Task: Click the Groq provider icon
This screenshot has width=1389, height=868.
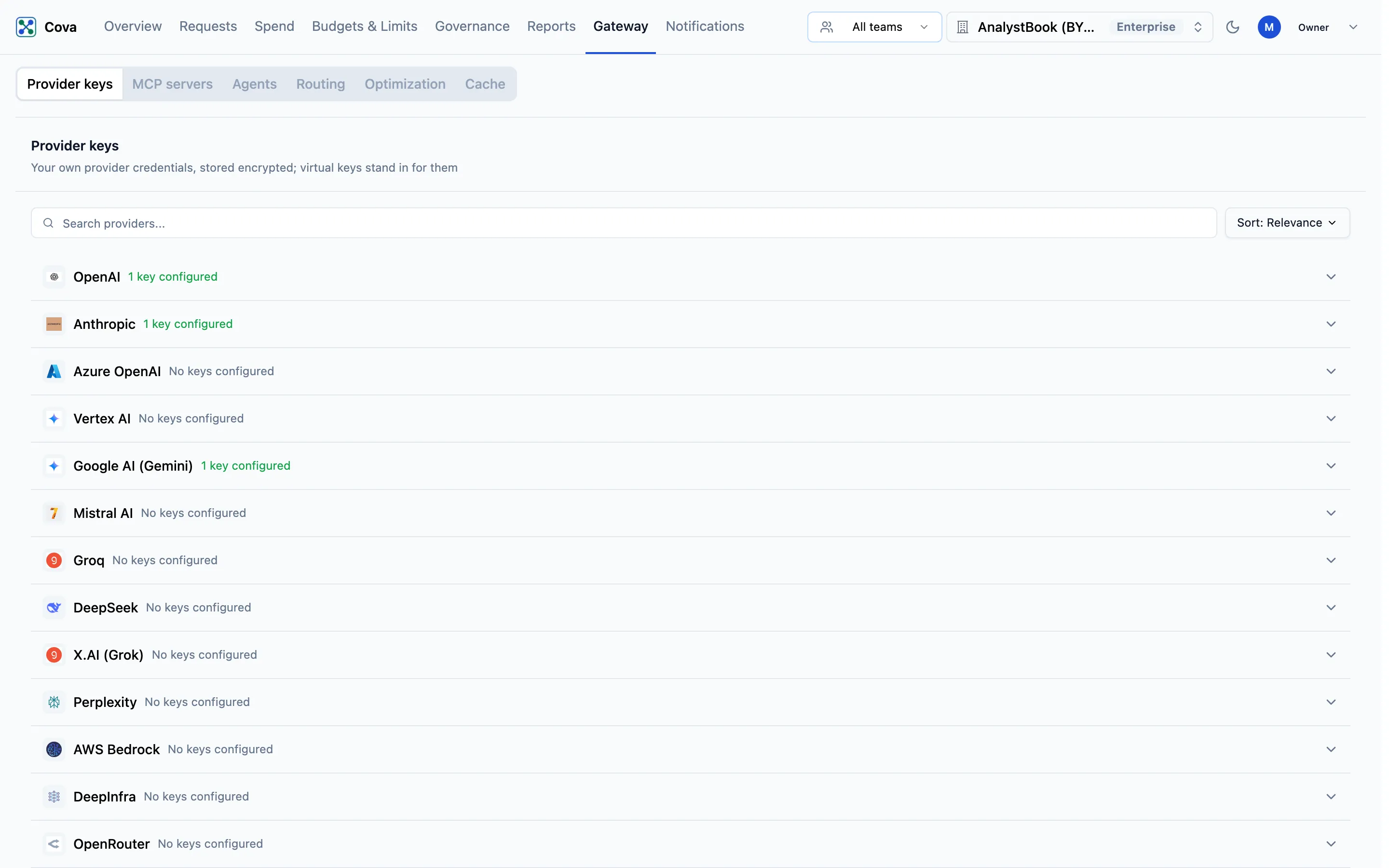Action: pyautogui.click(x=54, y=560)
